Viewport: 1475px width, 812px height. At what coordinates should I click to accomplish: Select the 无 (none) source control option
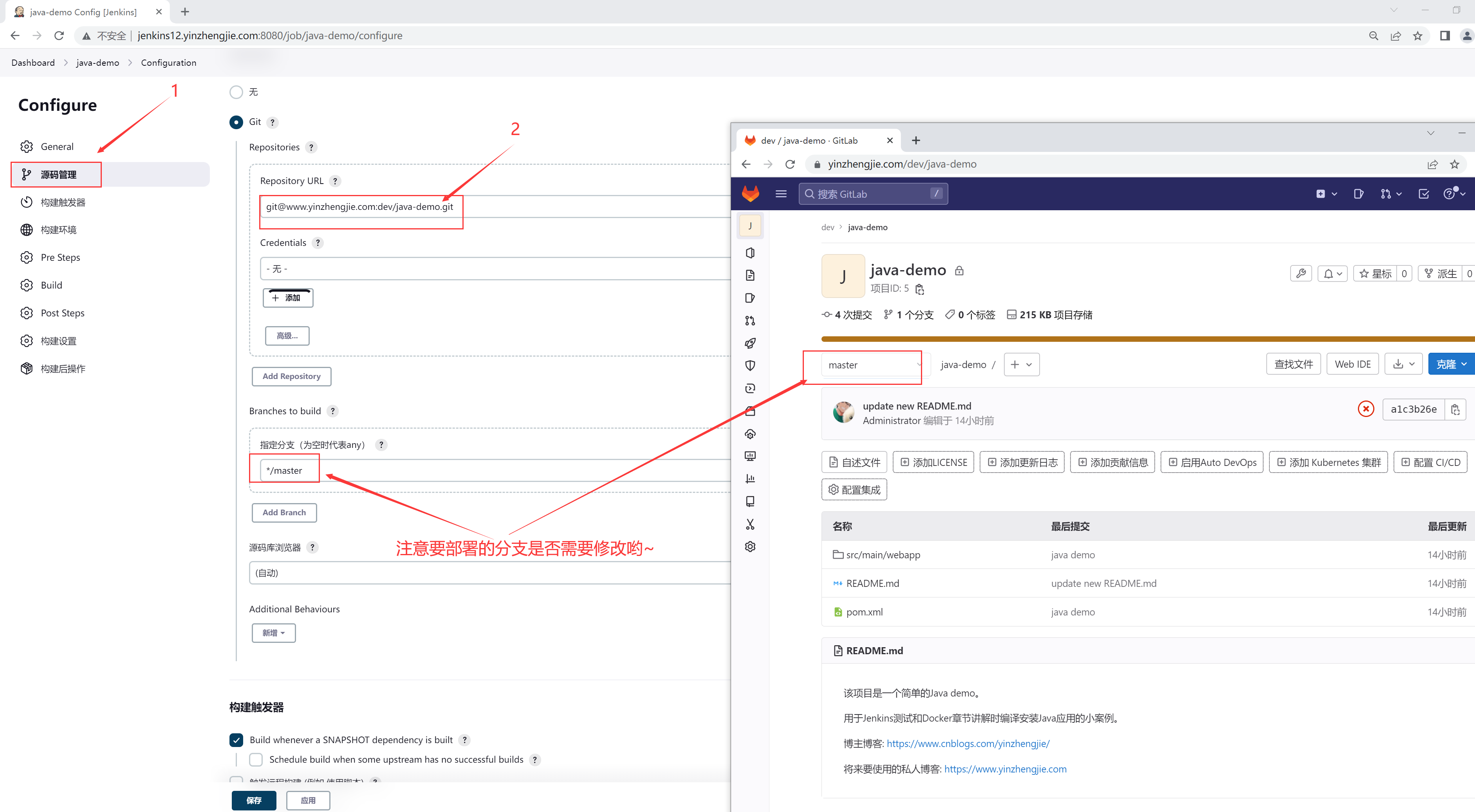tap(236, 92)
